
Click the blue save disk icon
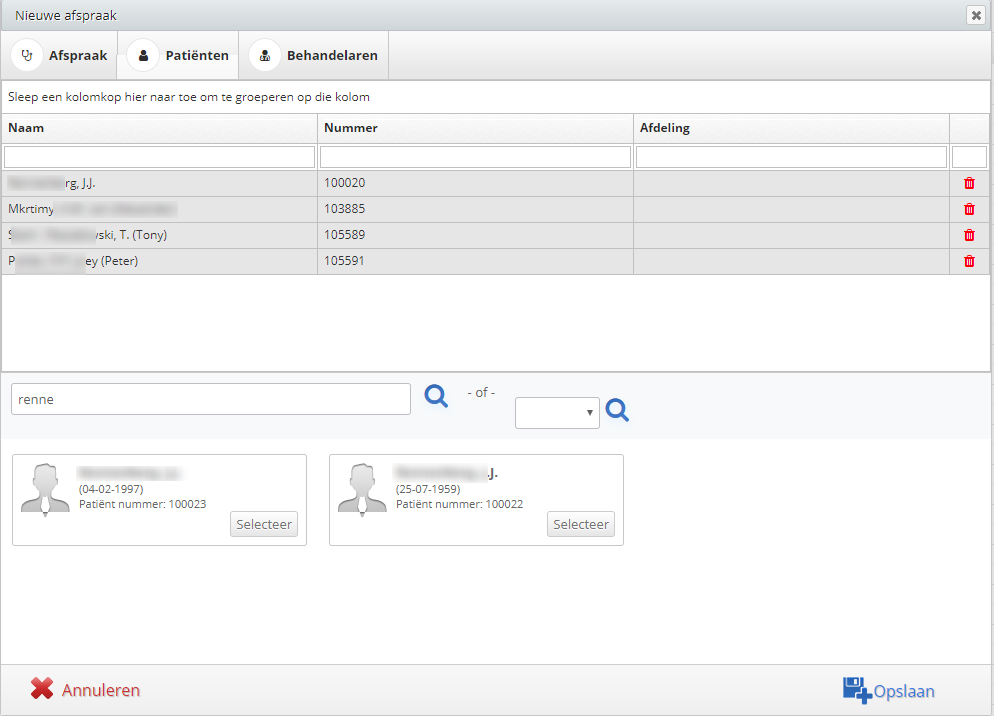857,690
